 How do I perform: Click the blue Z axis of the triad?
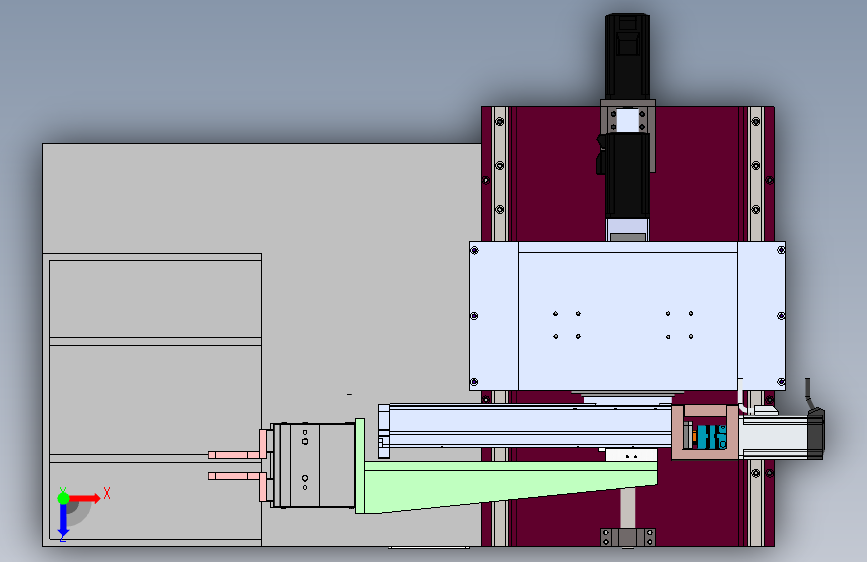[64, 520]
